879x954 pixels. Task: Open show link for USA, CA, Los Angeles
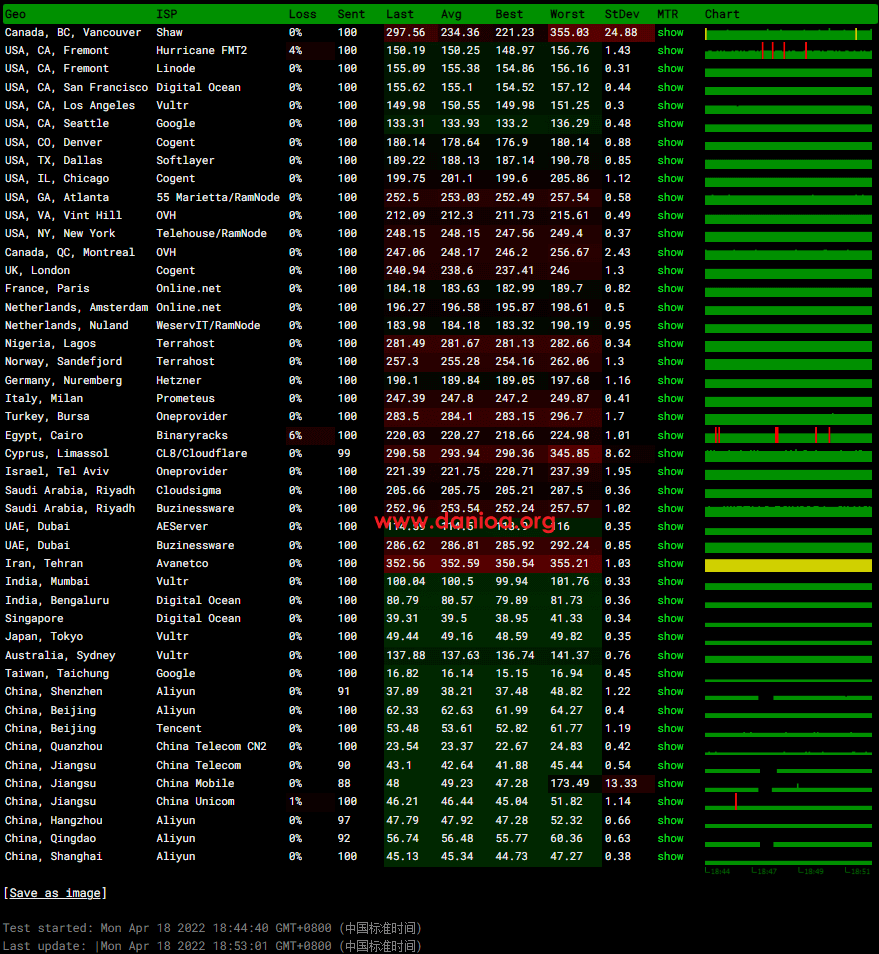(x=670, y=105)
